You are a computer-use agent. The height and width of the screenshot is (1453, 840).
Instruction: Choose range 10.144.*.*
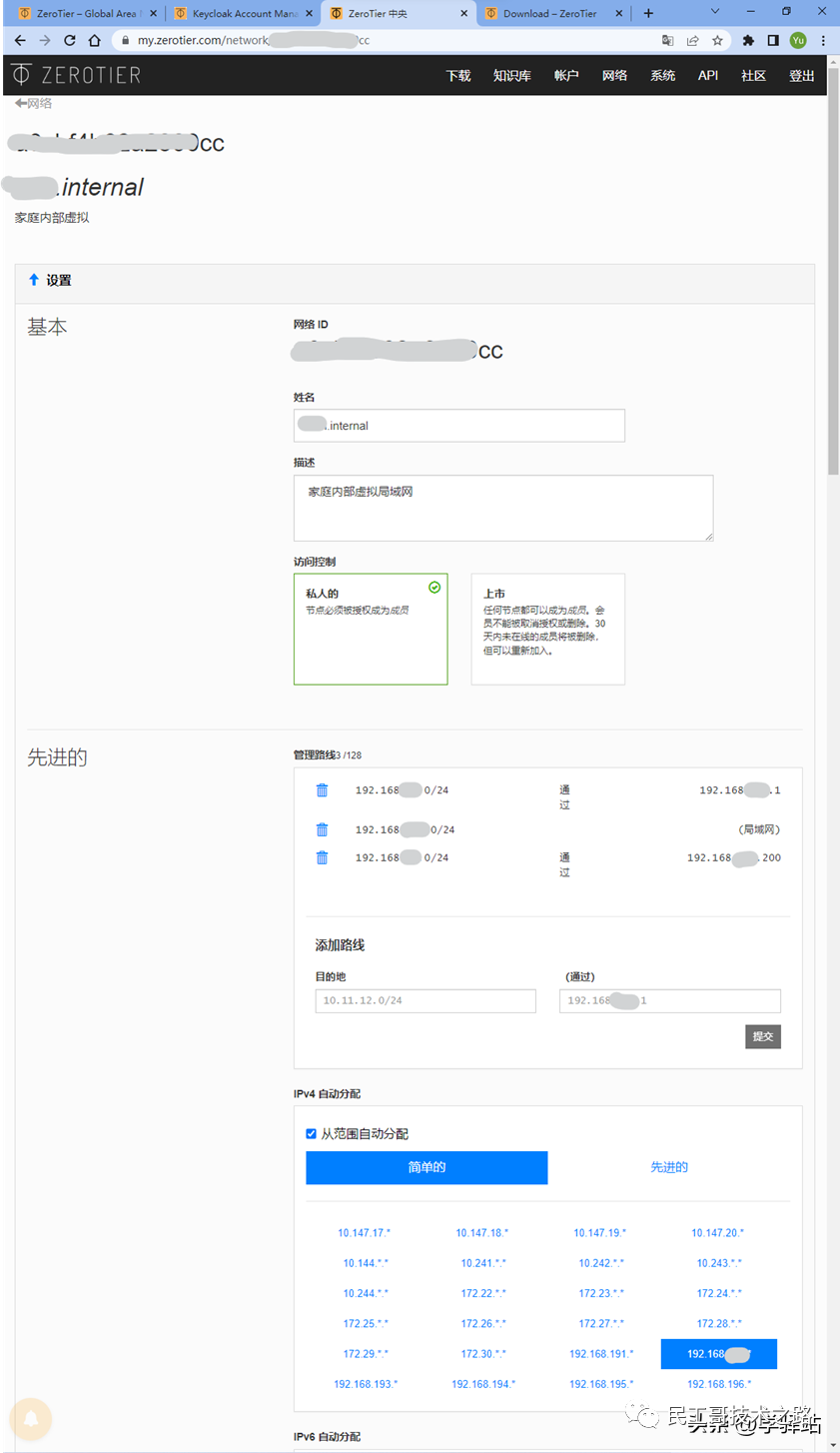366,1263
